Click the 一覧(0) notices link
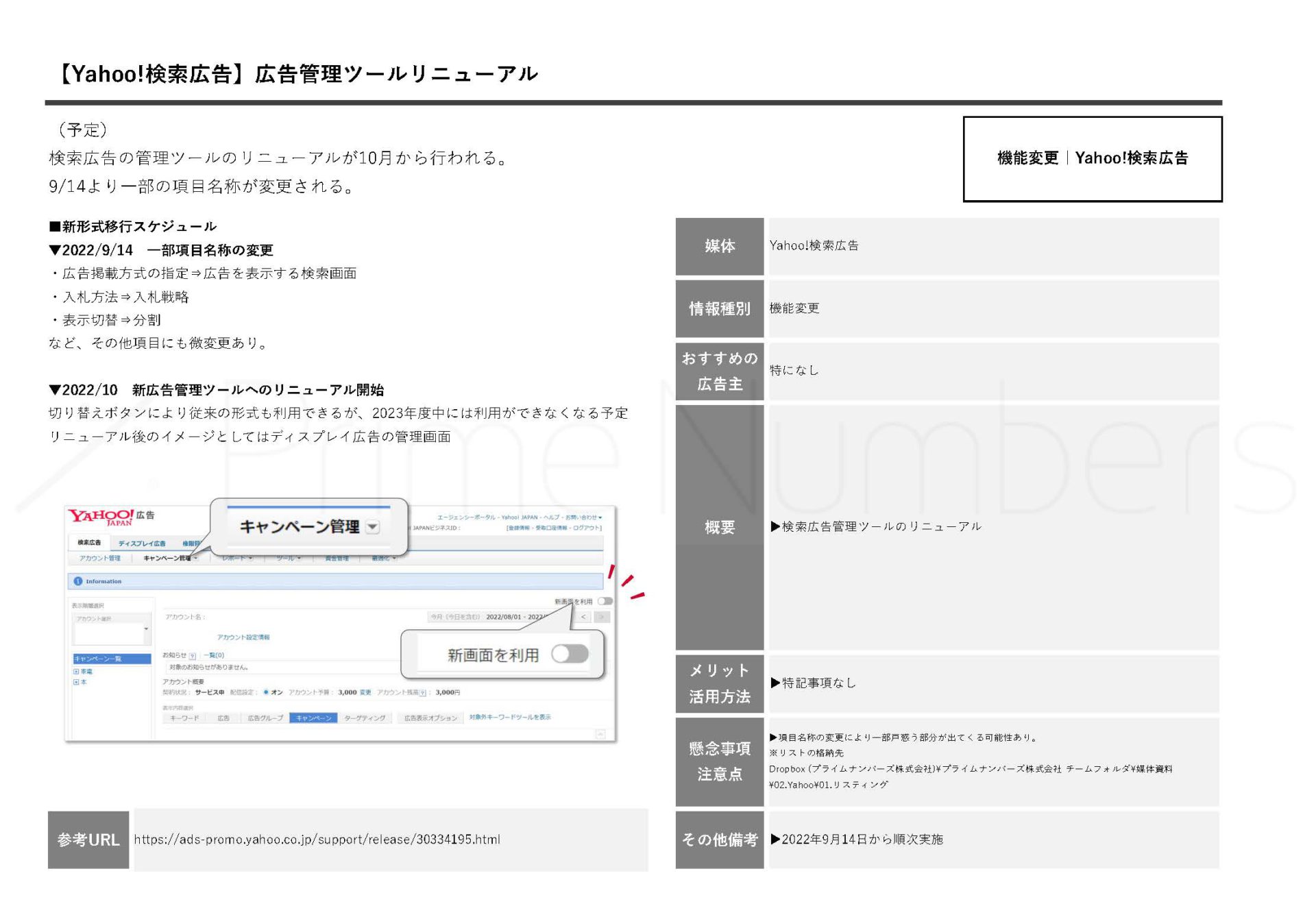The width and height of the screenshot is (1316, 906). point(214,655)
